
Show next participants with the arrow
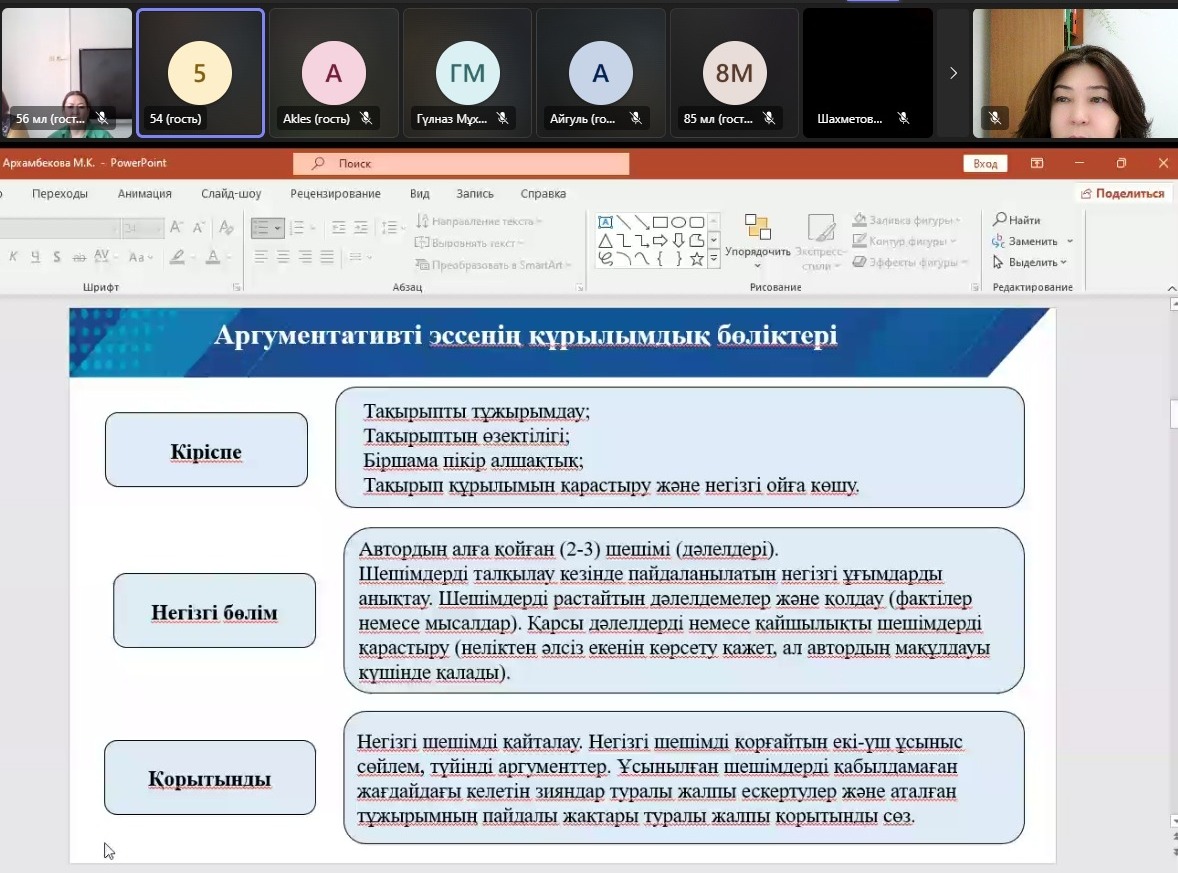(953, 73)
